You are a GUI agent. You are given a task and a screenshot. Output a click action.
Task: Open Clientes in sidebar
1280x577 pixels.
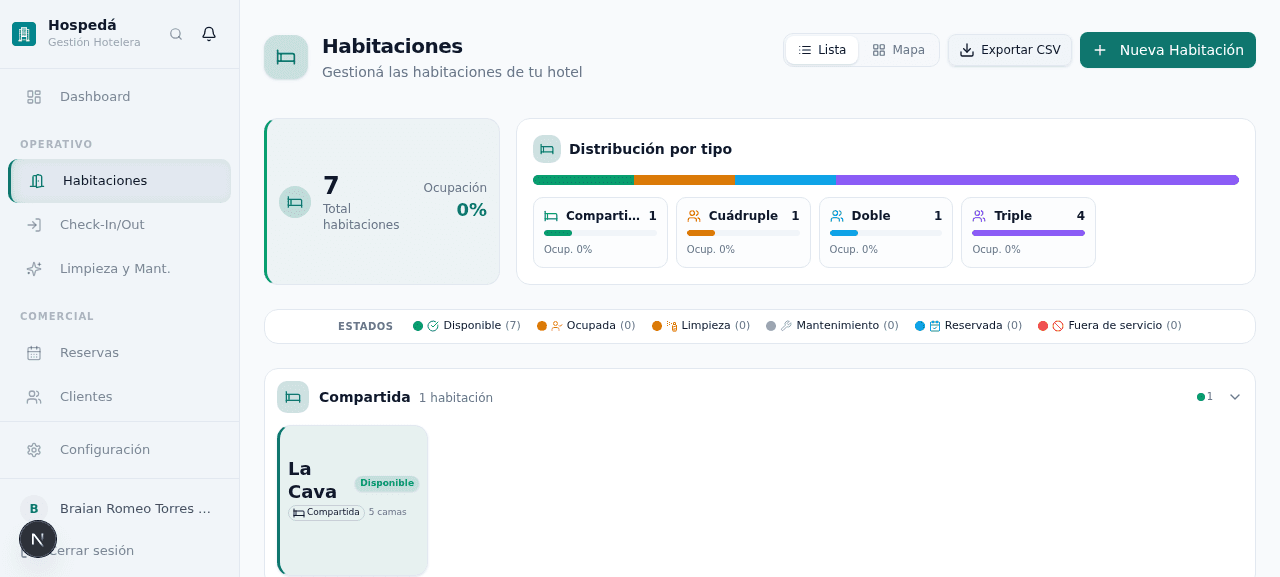point(120,397)
